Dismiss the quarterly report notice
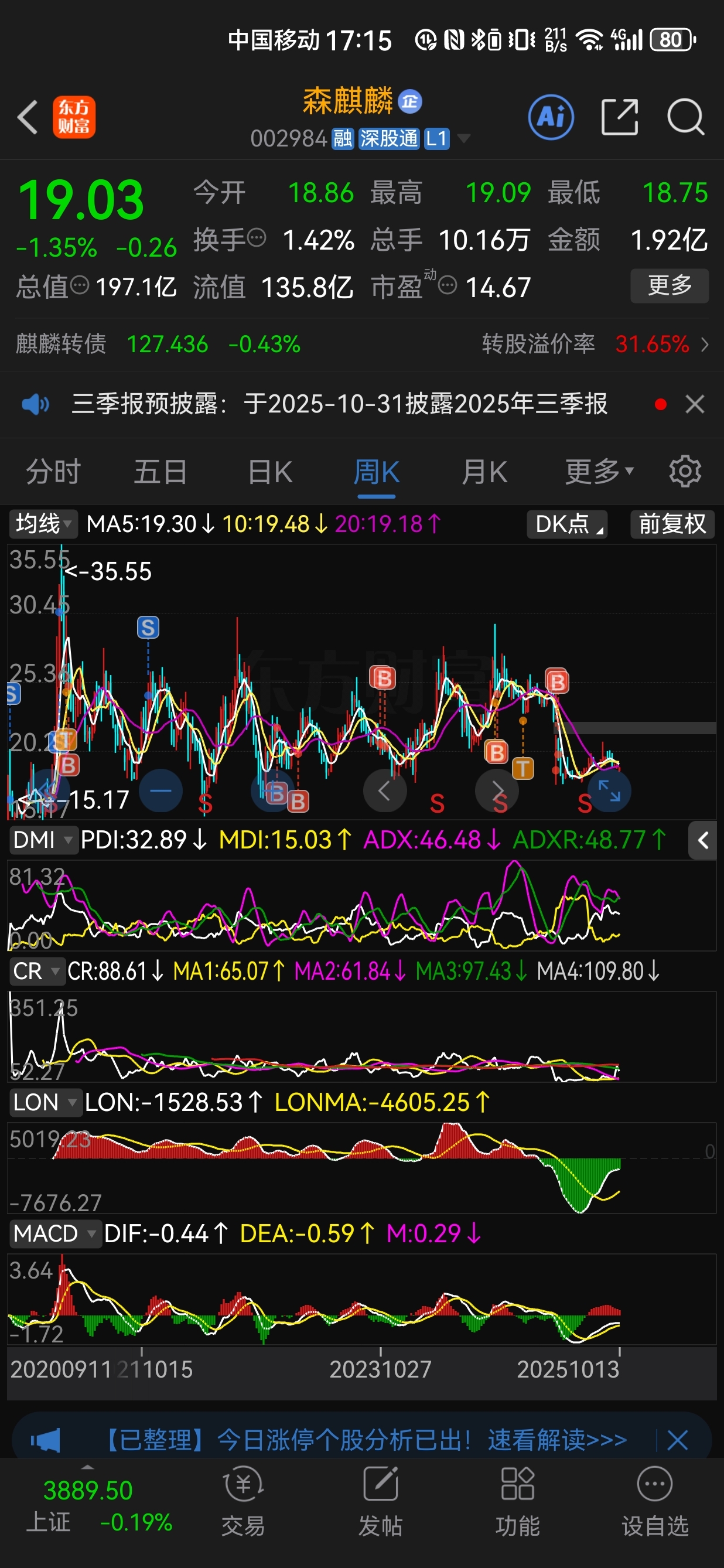 click(x=695, y=404)
